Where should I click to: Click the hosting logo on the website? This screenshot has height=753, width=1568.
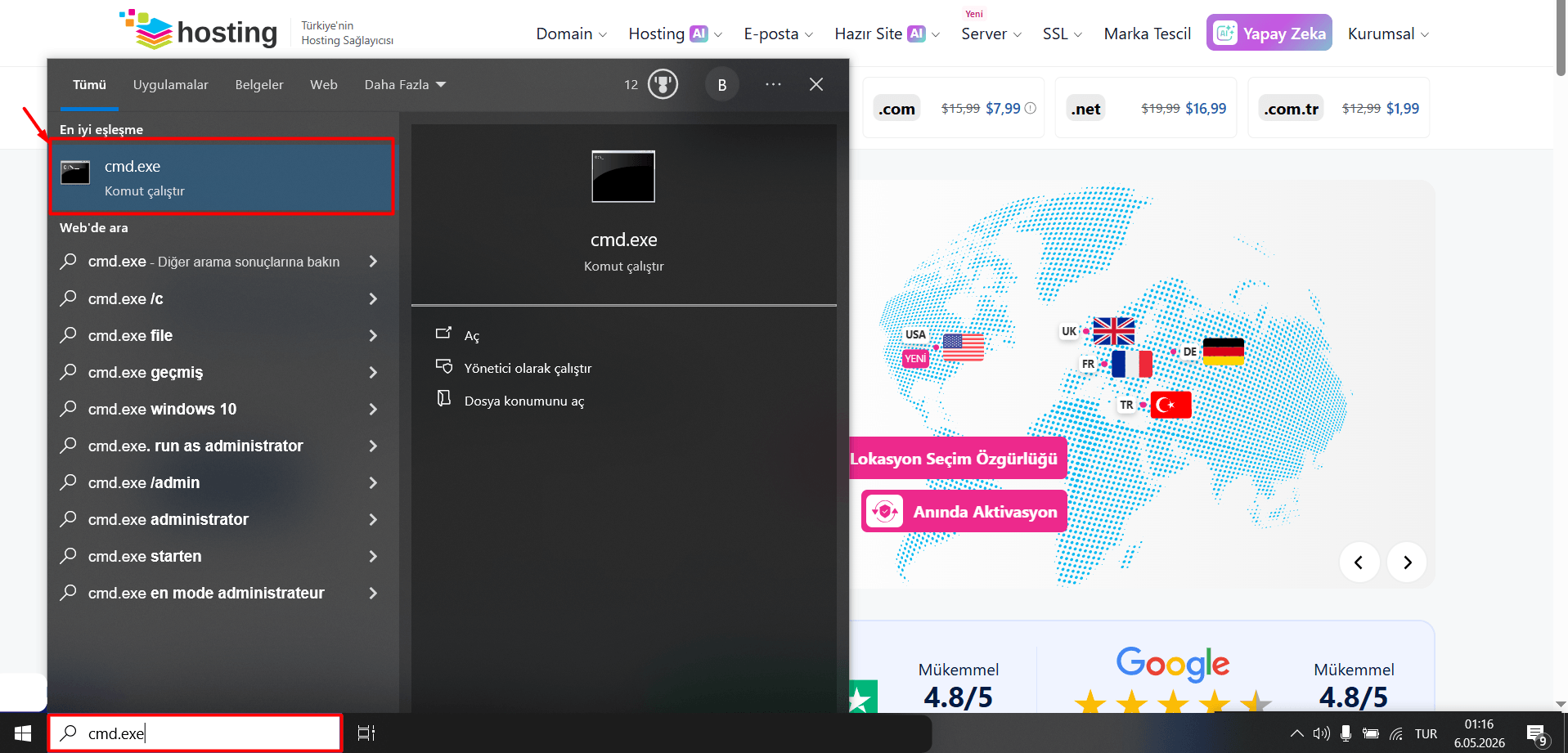[199, 31]
